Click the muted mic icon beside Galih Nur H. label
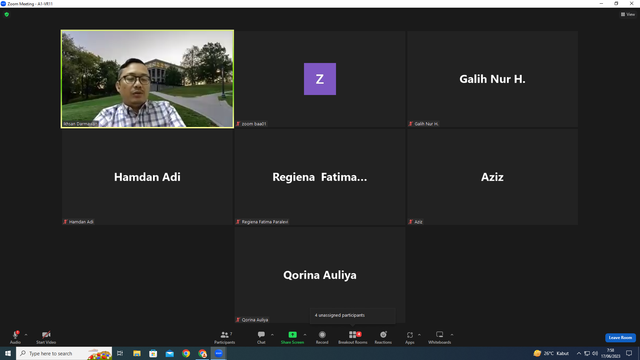This screenshot has width=640, height=360. pyautogui.click(x=411, y=124)
